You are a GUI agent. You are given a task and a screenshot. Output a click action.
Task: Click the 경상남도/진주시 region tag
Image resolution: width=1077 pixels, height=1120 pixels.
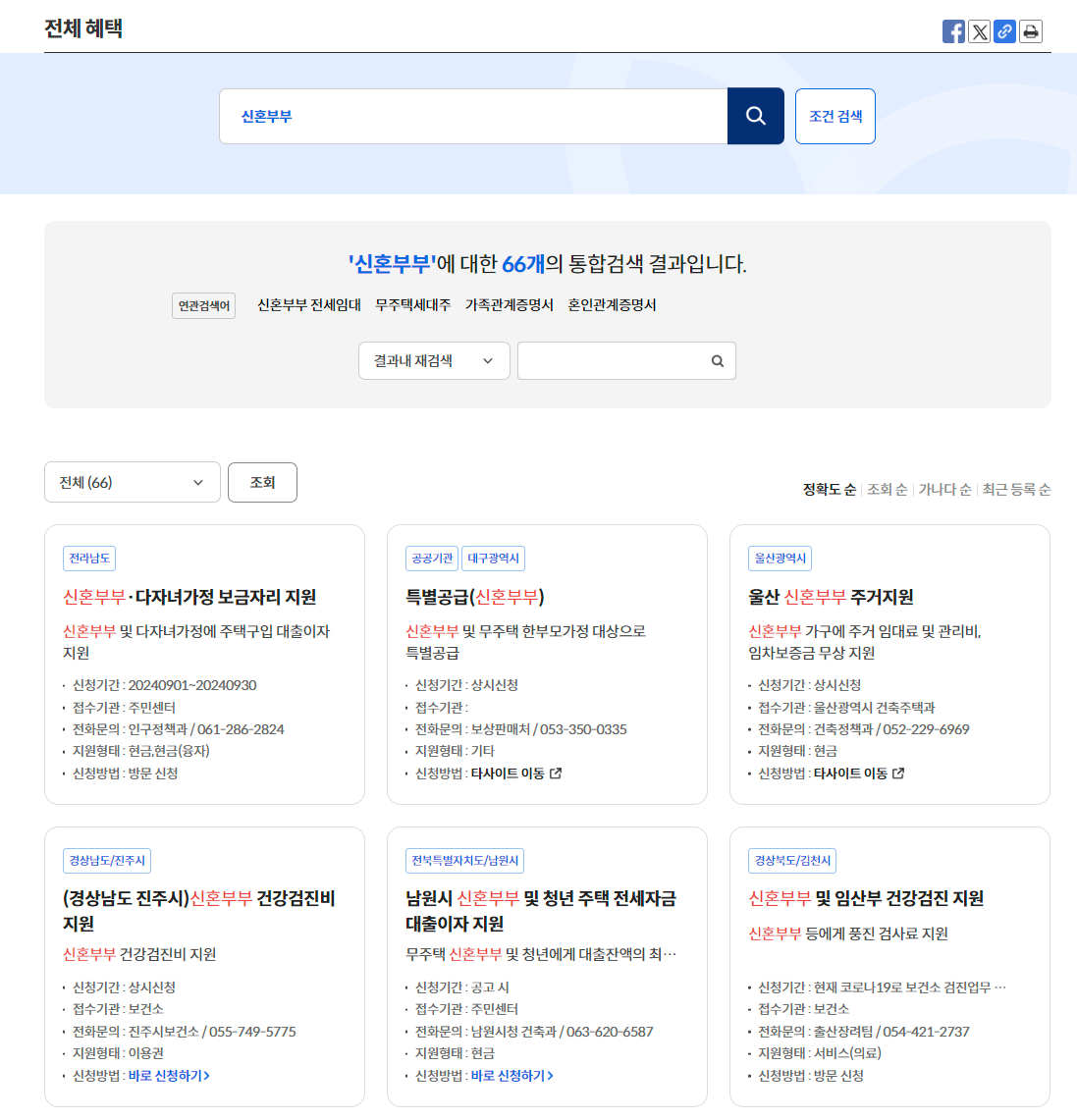107,861
